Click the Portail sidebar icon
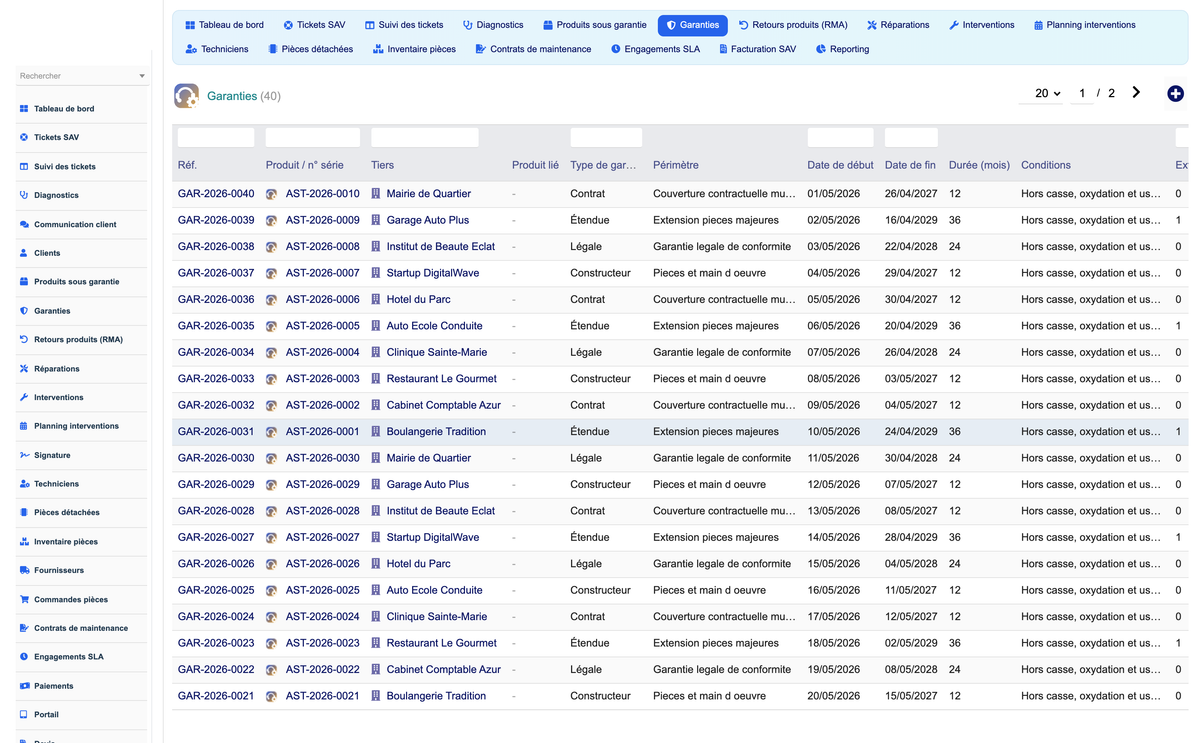 pos(24,715)
